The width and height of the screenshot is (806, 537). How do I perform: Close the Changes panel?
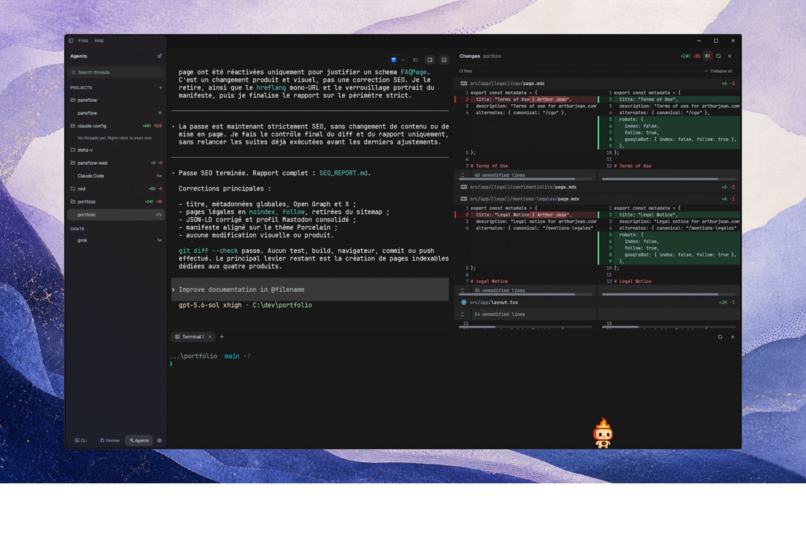tap(729, 56)
